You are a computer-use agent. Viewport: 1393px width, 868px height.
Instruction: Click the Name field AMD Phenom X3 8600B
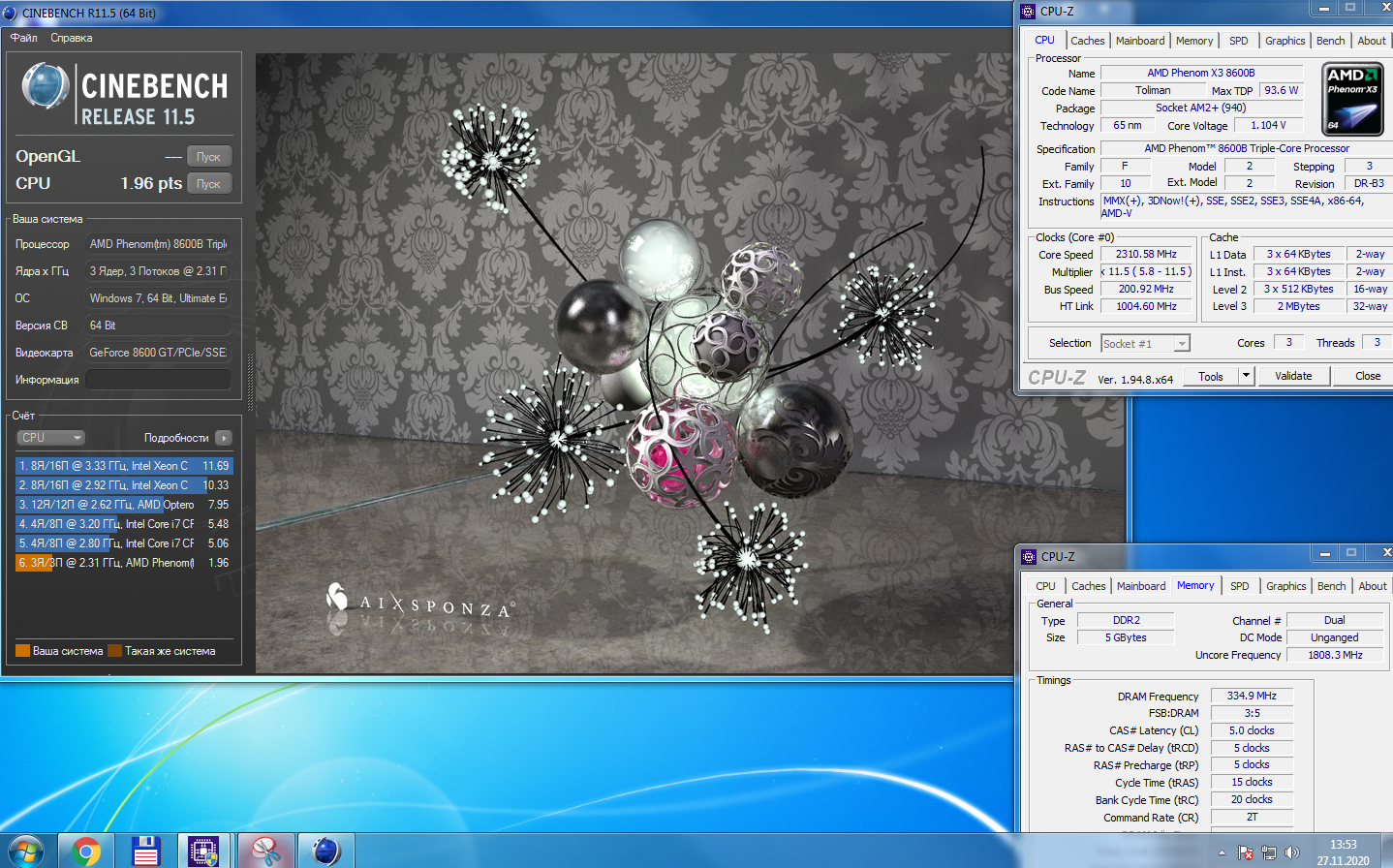coord(1201,73)
